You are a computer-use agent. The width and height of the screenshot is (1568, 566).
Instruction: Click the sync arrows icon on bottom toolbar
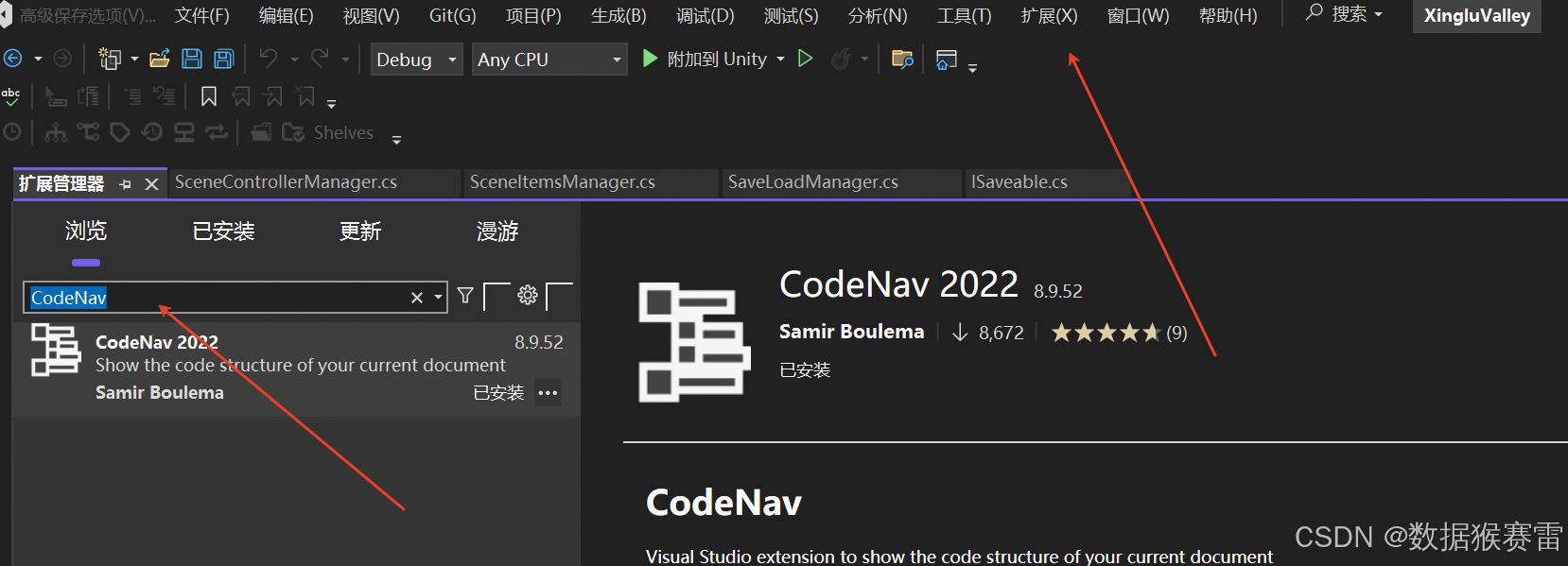[x=217, y=132]
